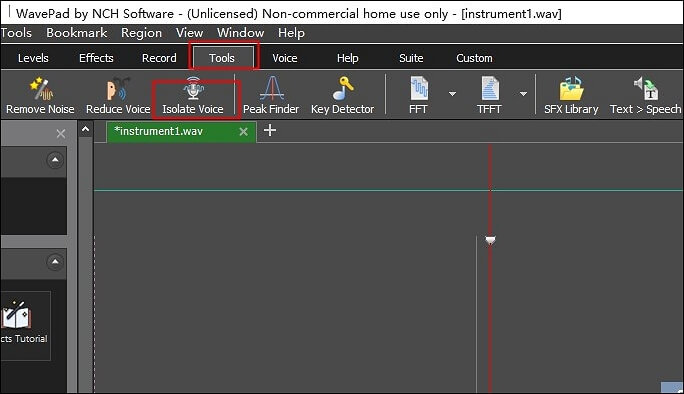Open the SFX Library
Image resolution: width=684 pixels, height=394 pixels.
tap(571, 96)
